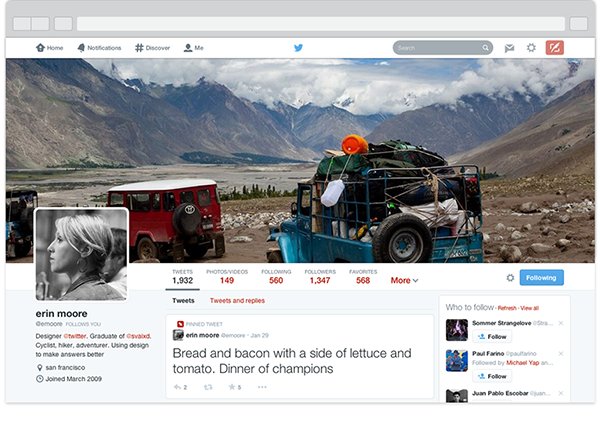Click erin moore name in pinned tweet
The height and width of the screenshot is (423, 600).
(x=202, y=335)
